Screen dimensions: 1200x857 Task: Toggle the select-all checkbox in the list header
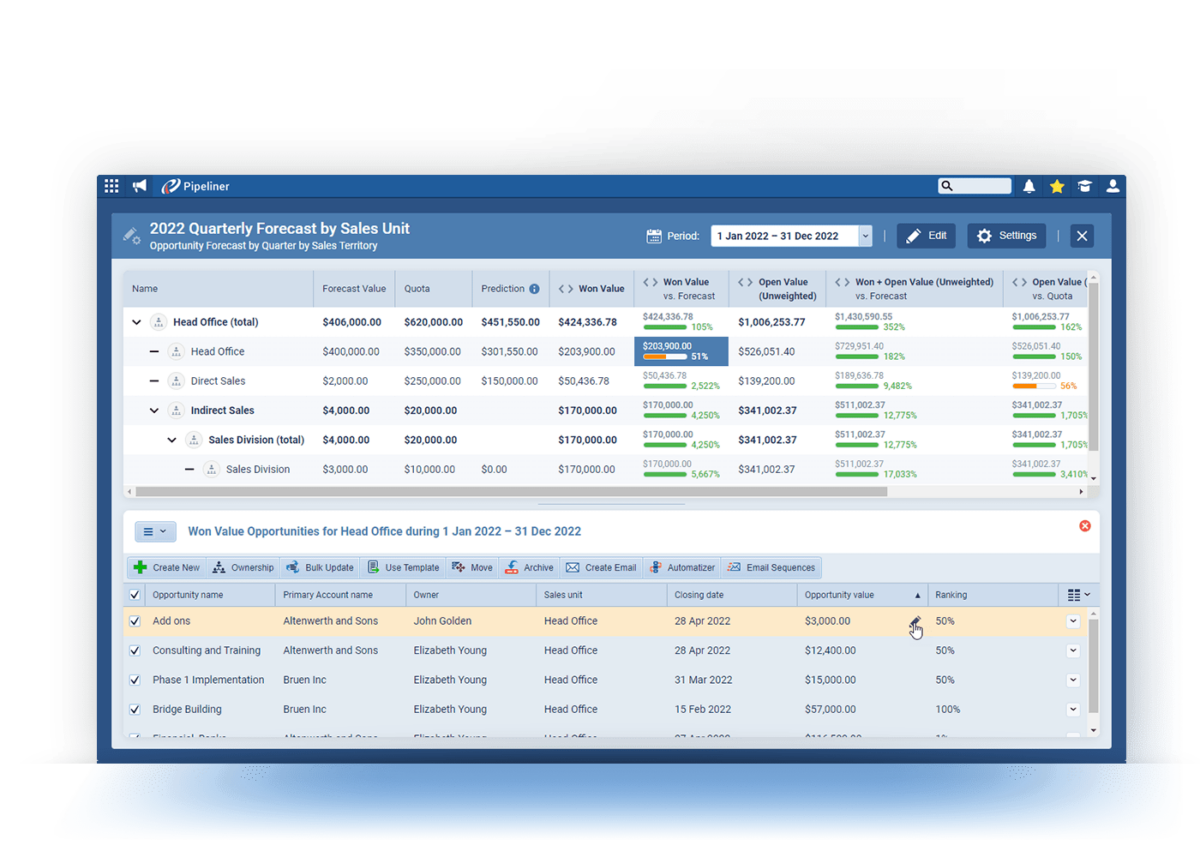(x=134, y=594)
